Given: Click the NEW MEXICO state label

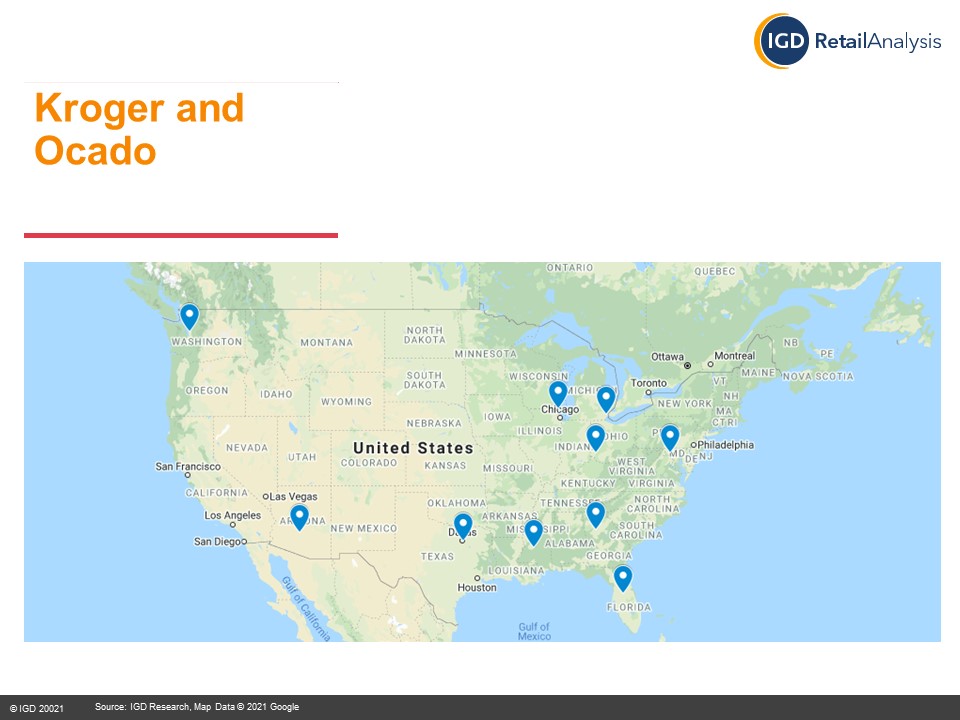Looking at the screenshot, I should tap(364, 528).
